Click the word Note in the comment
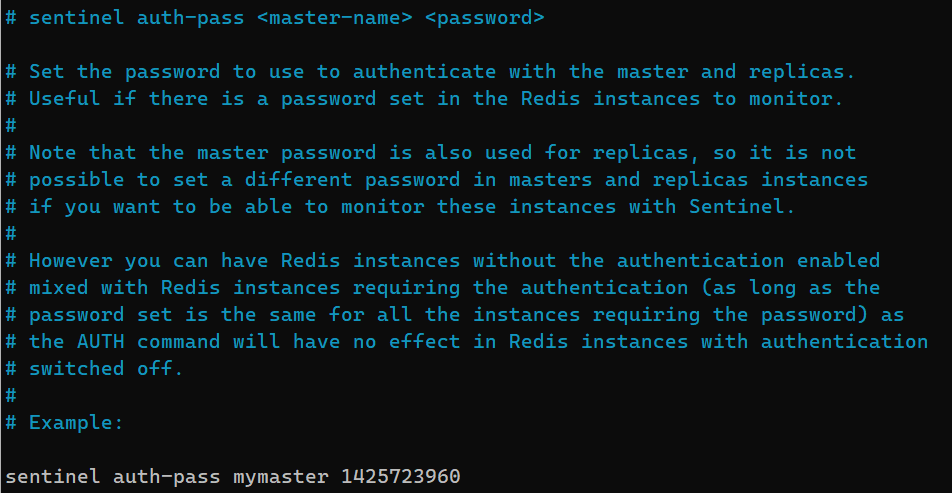 coord(53,153)
